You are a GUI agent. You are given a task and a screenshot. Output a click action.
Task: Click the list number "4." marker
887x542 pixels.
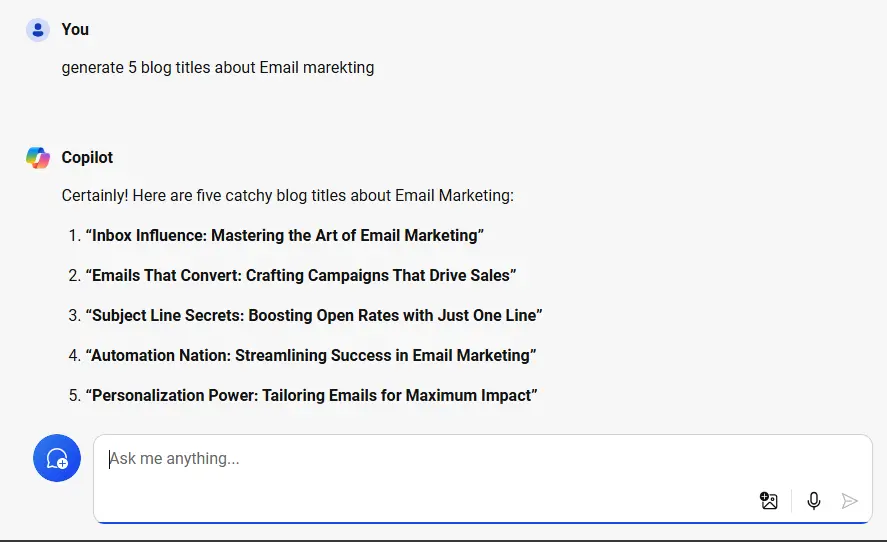tap(74, 356)
